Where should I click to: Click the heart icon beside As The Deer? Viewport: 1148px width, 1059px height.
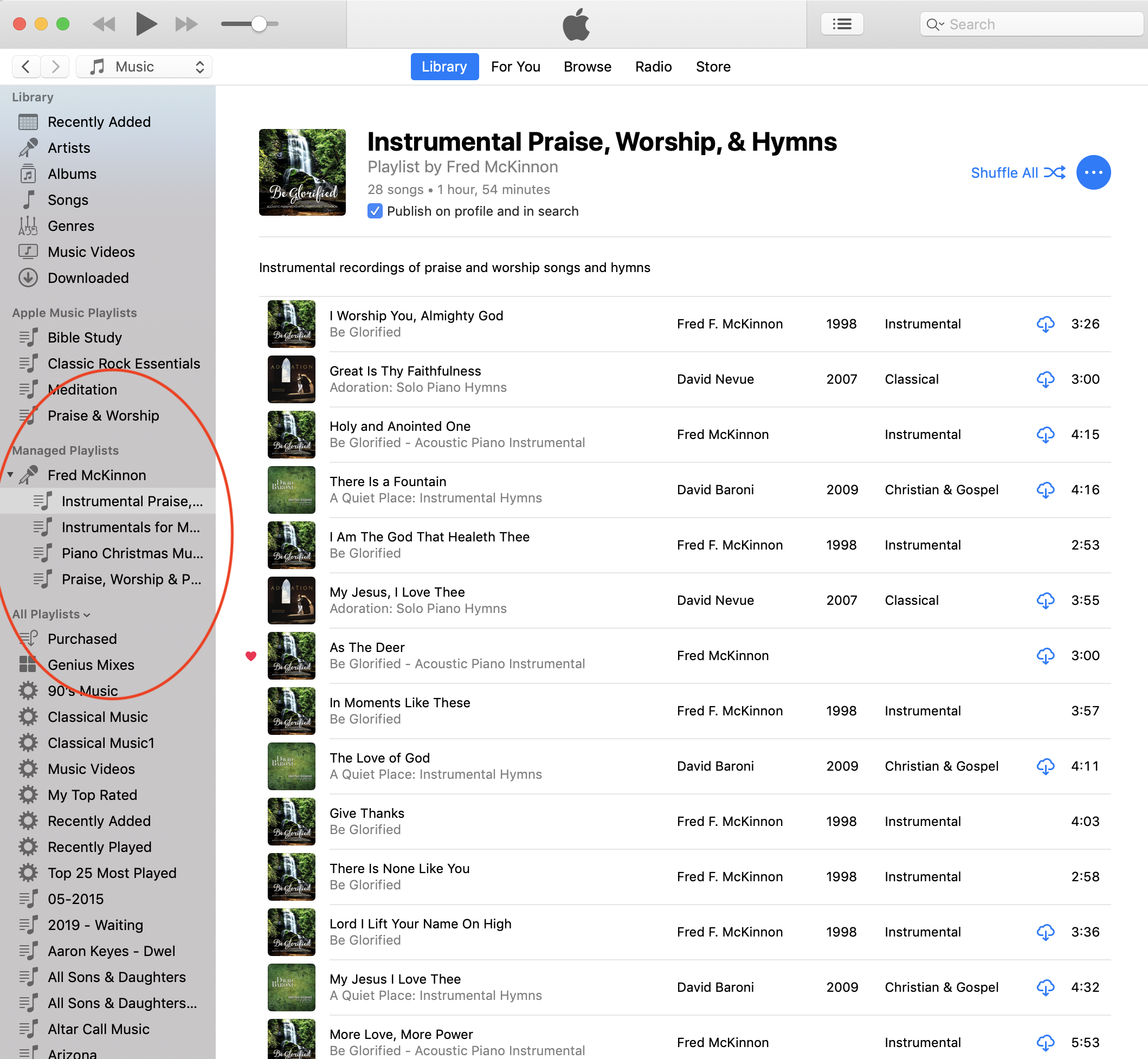251,656
